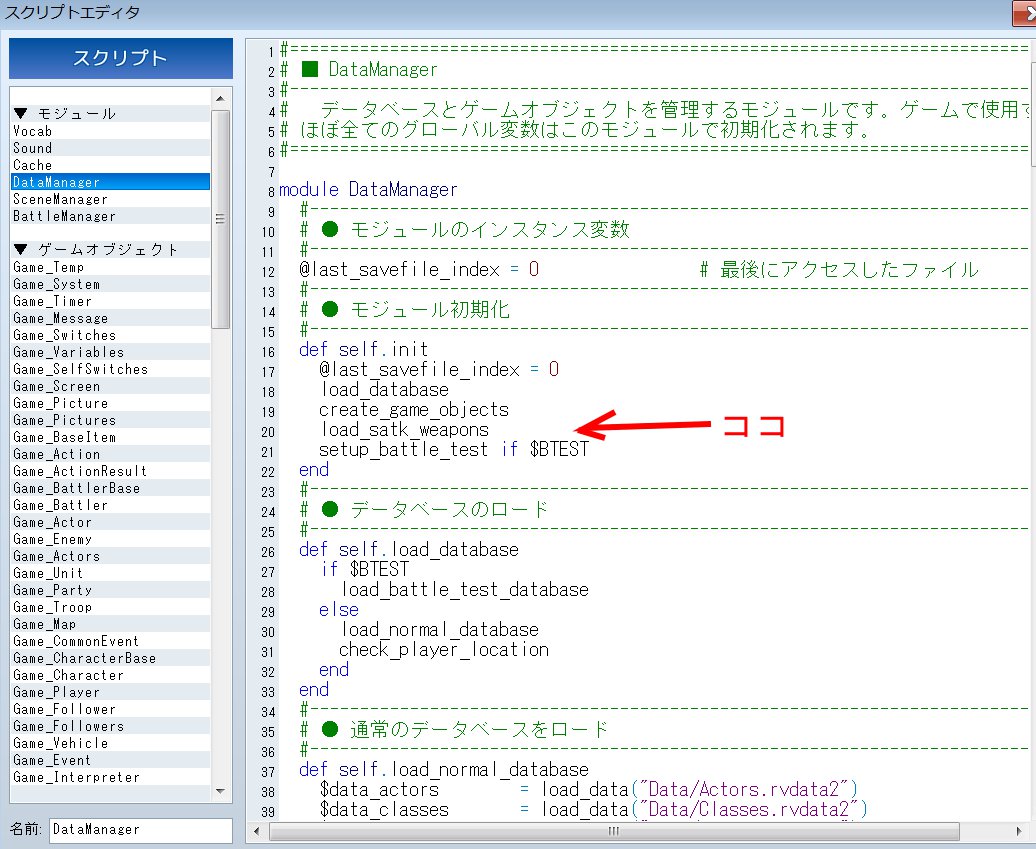The image size is (1036, 849).
Task: Click the ▼ ゲームオブジェクト section header
Action: click(96, 249)
